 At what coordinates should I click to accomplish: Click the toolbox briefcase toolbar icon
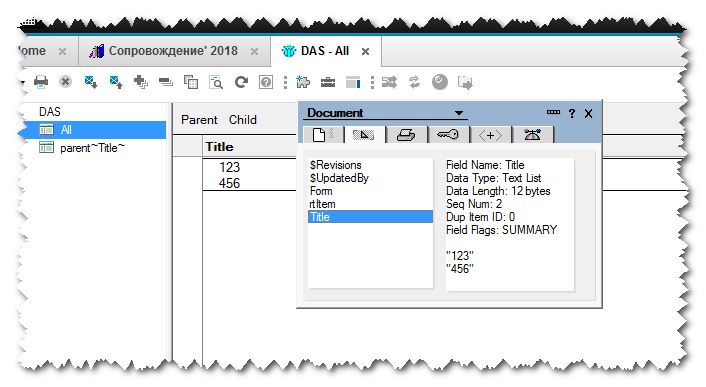pos(328,82)
